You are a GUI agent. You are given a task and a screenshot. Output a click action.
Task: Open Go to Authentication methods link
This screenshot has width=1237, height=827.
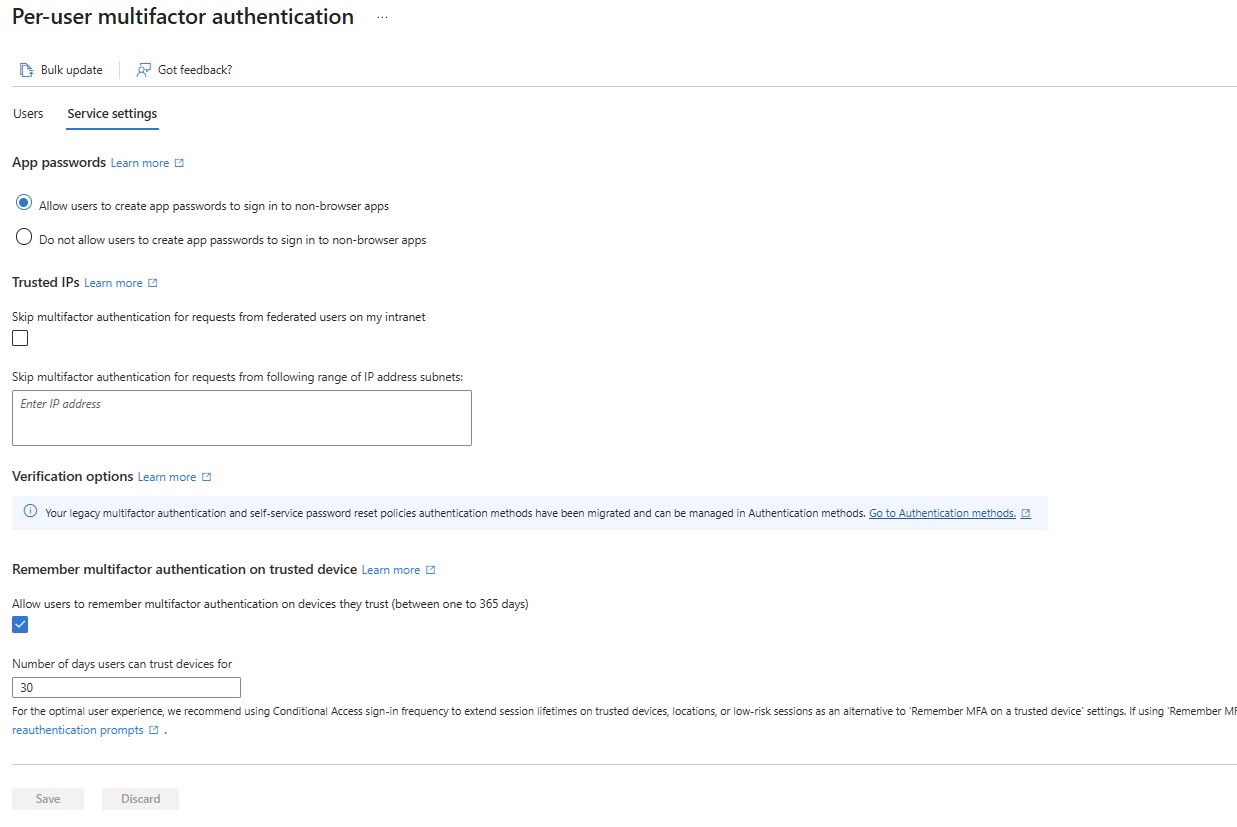pos(941,513)
